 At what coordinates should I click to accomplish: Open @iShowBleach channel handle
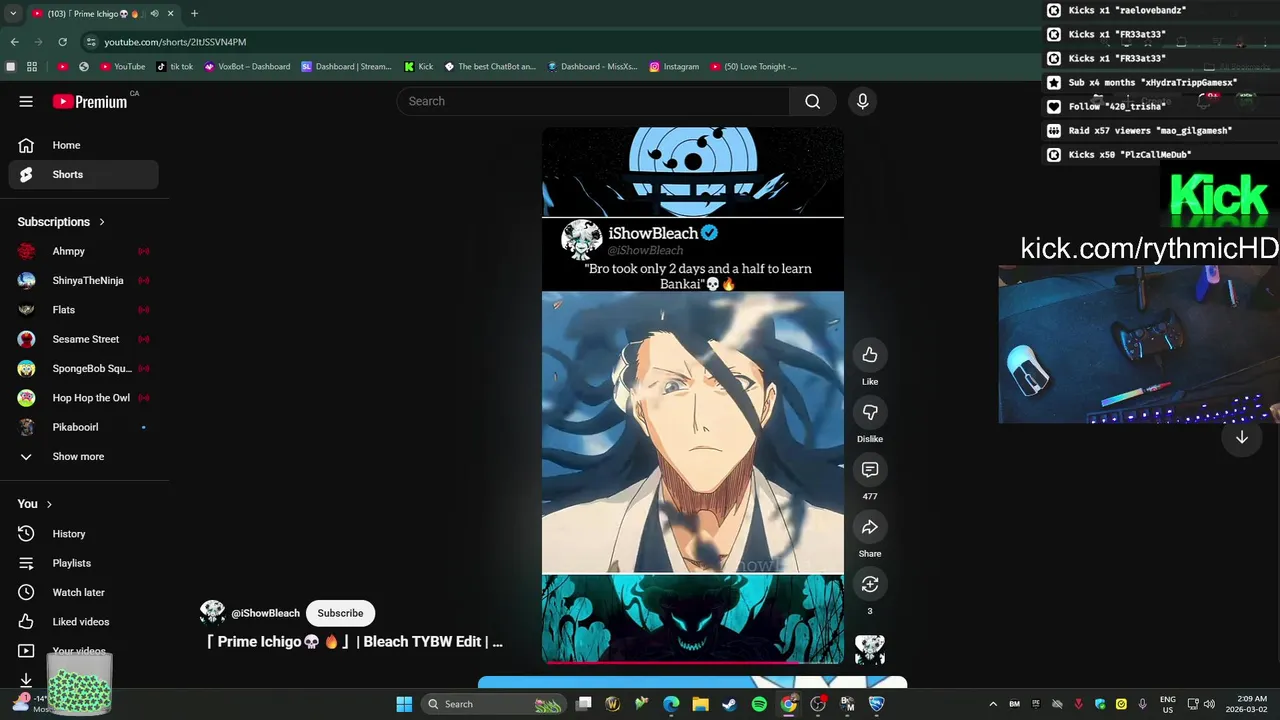265,613
